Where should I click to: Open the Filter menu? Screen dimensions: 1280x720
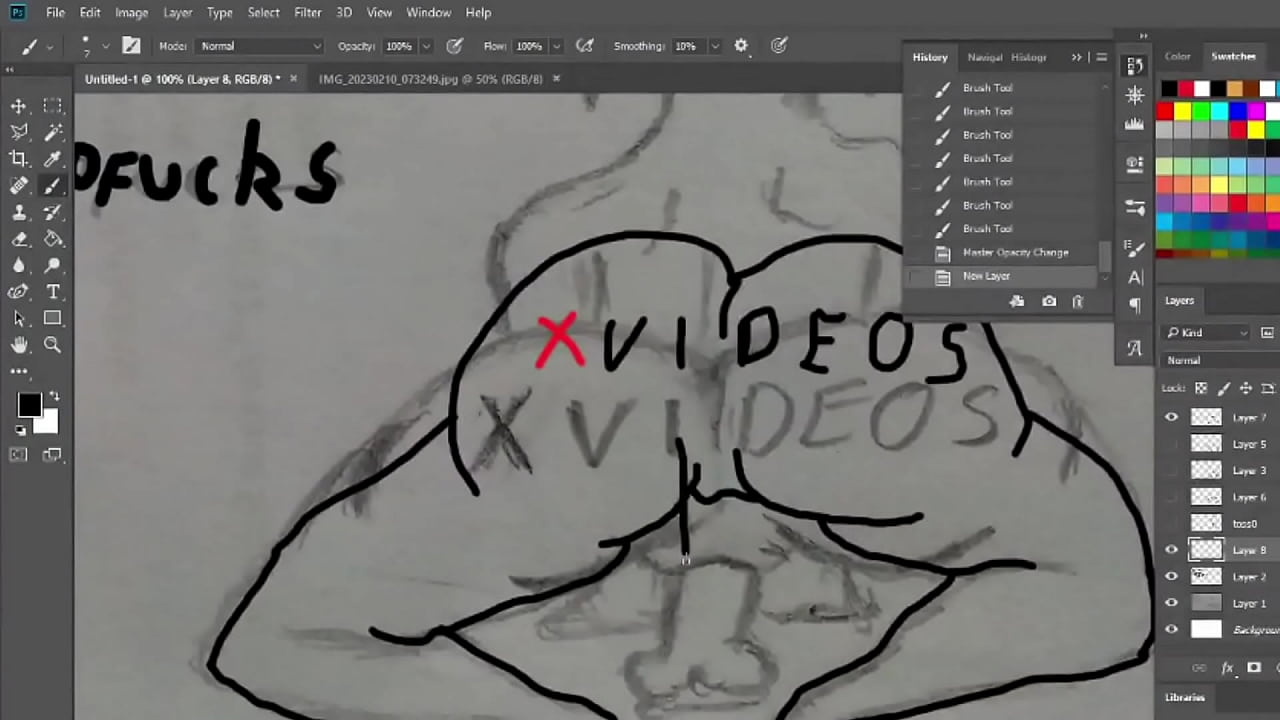coord(307,12)
